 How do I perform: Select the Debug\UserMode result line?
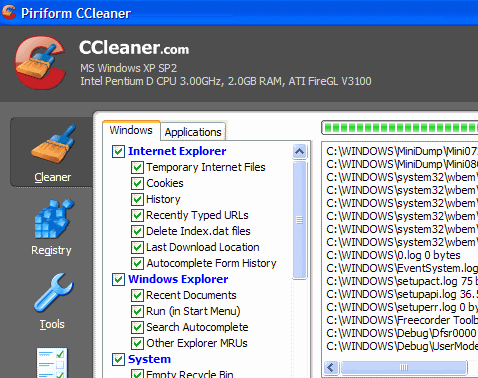point(402,346)
